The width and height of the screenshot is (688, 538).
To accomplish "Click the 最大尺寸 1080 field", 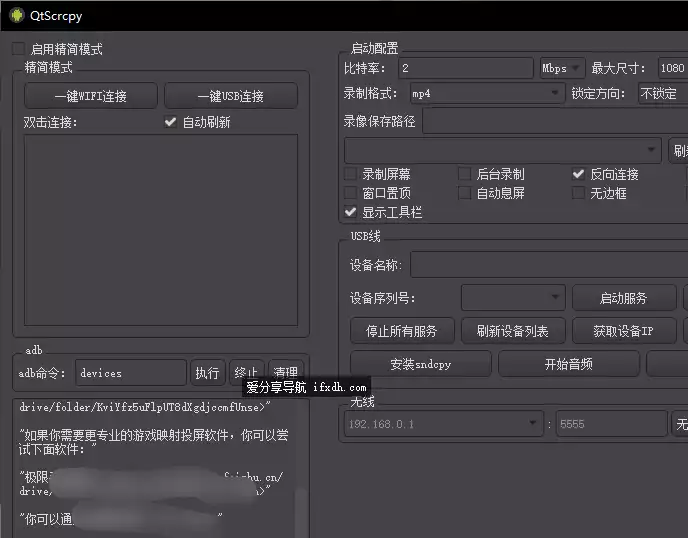I will [x=673, y=68].
